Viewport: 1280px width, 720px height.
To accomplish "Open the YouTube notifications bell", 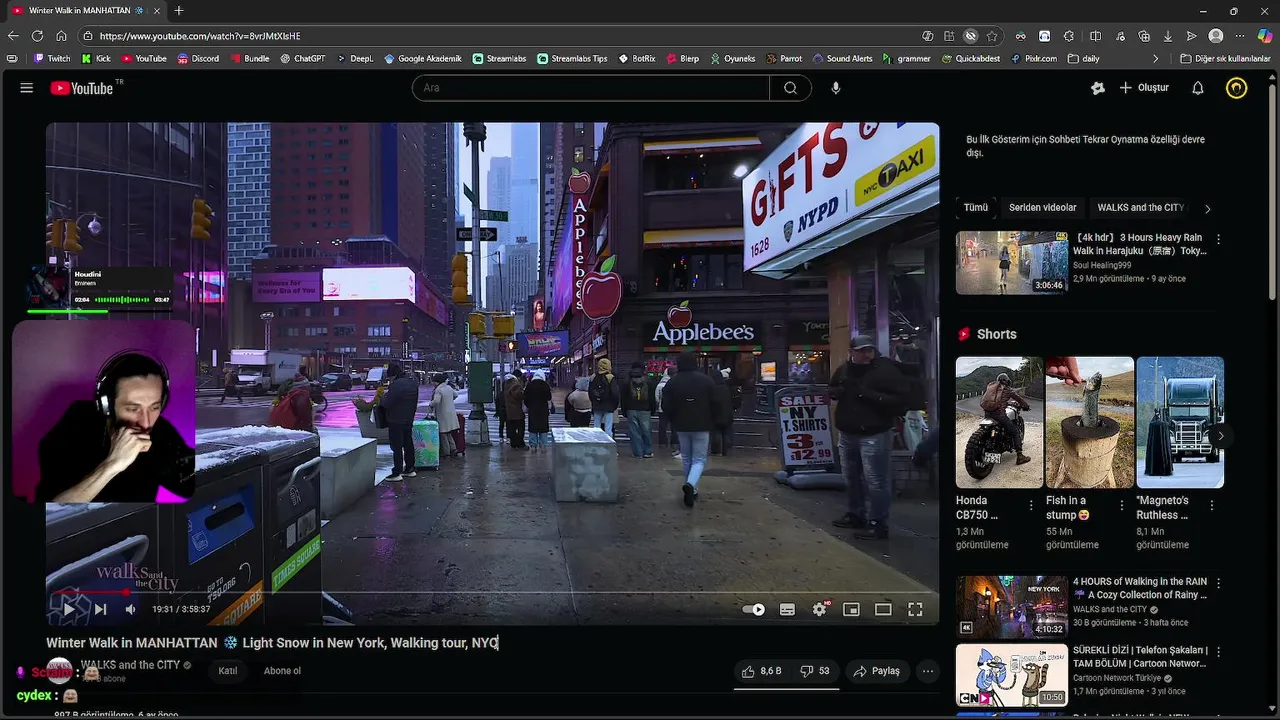I will [1198, 88].
